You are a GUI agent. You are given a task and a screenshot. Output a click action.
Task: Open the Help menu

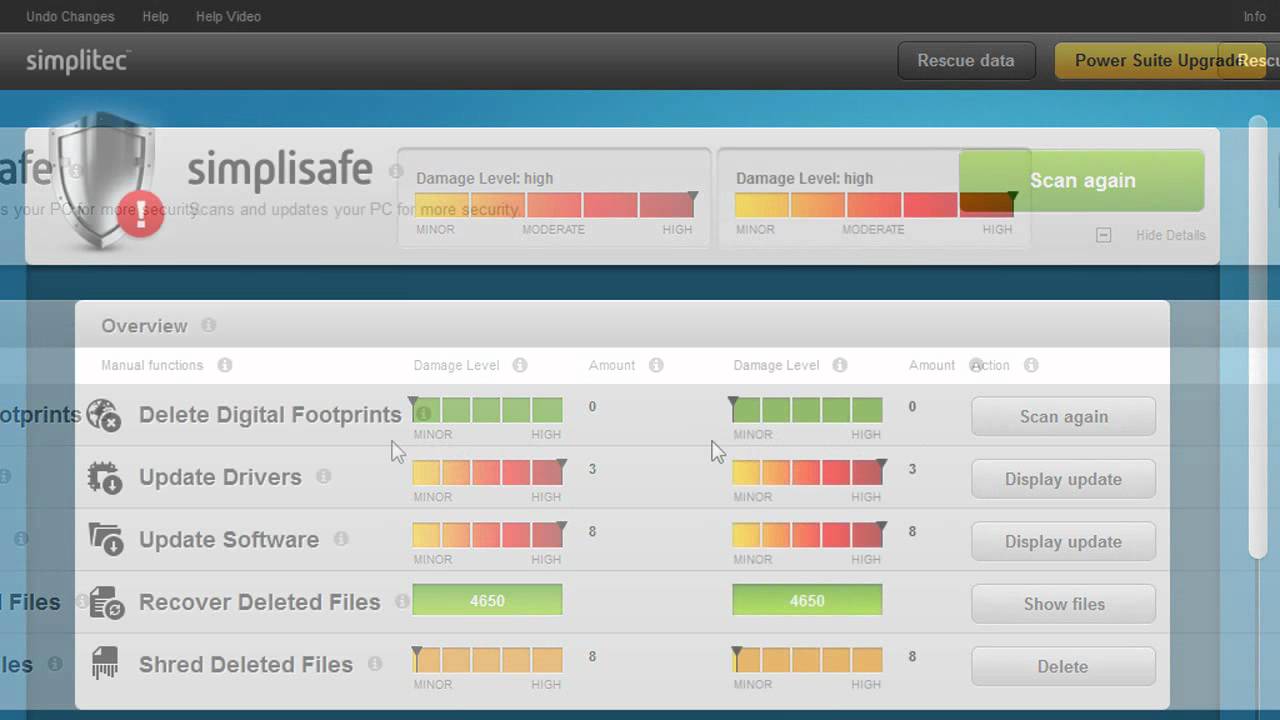tap(155, 16)
